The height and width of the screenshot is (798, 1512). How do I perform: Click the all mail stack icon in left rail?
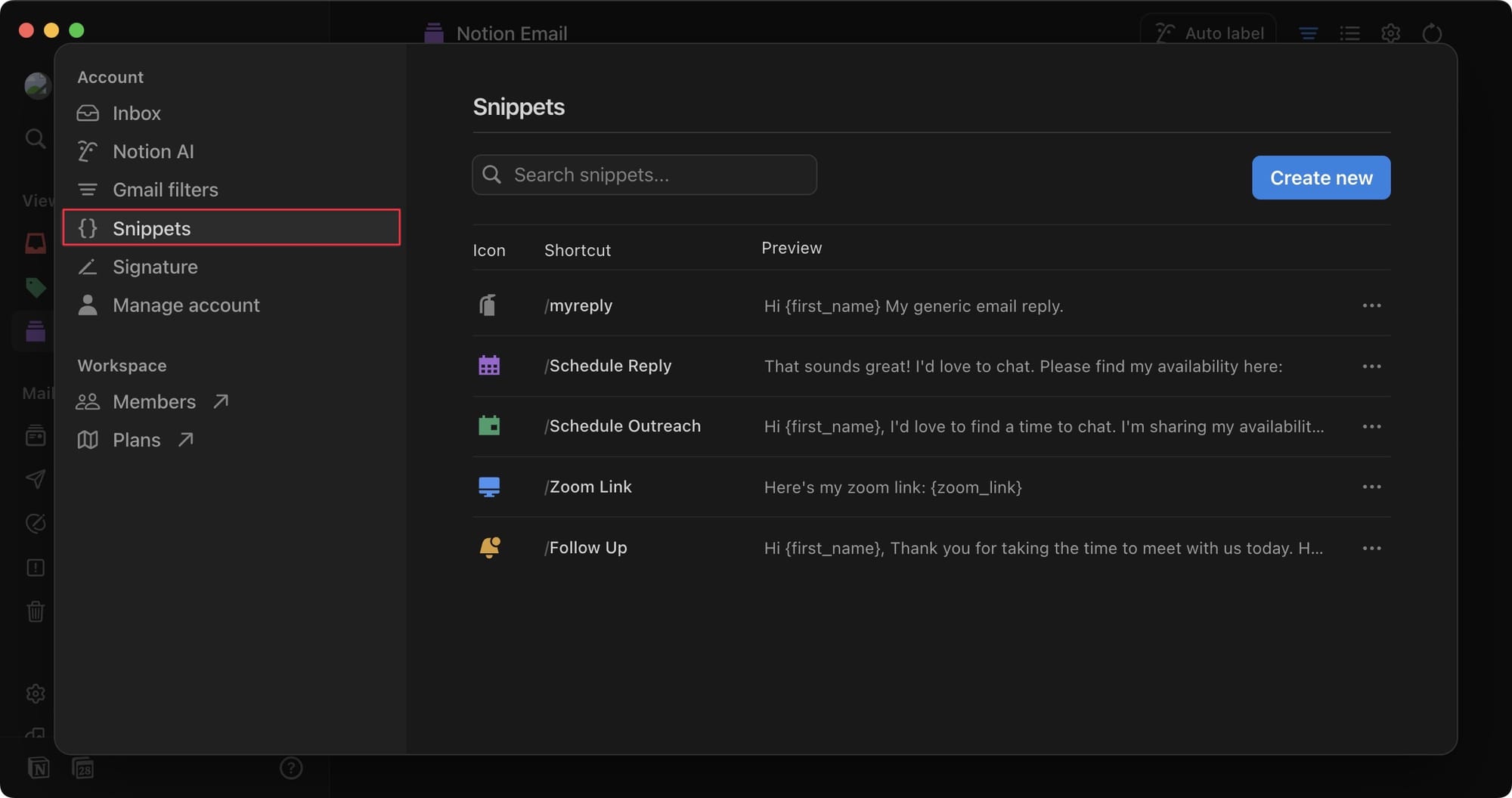pyautogui.click(x=35, y=435)
